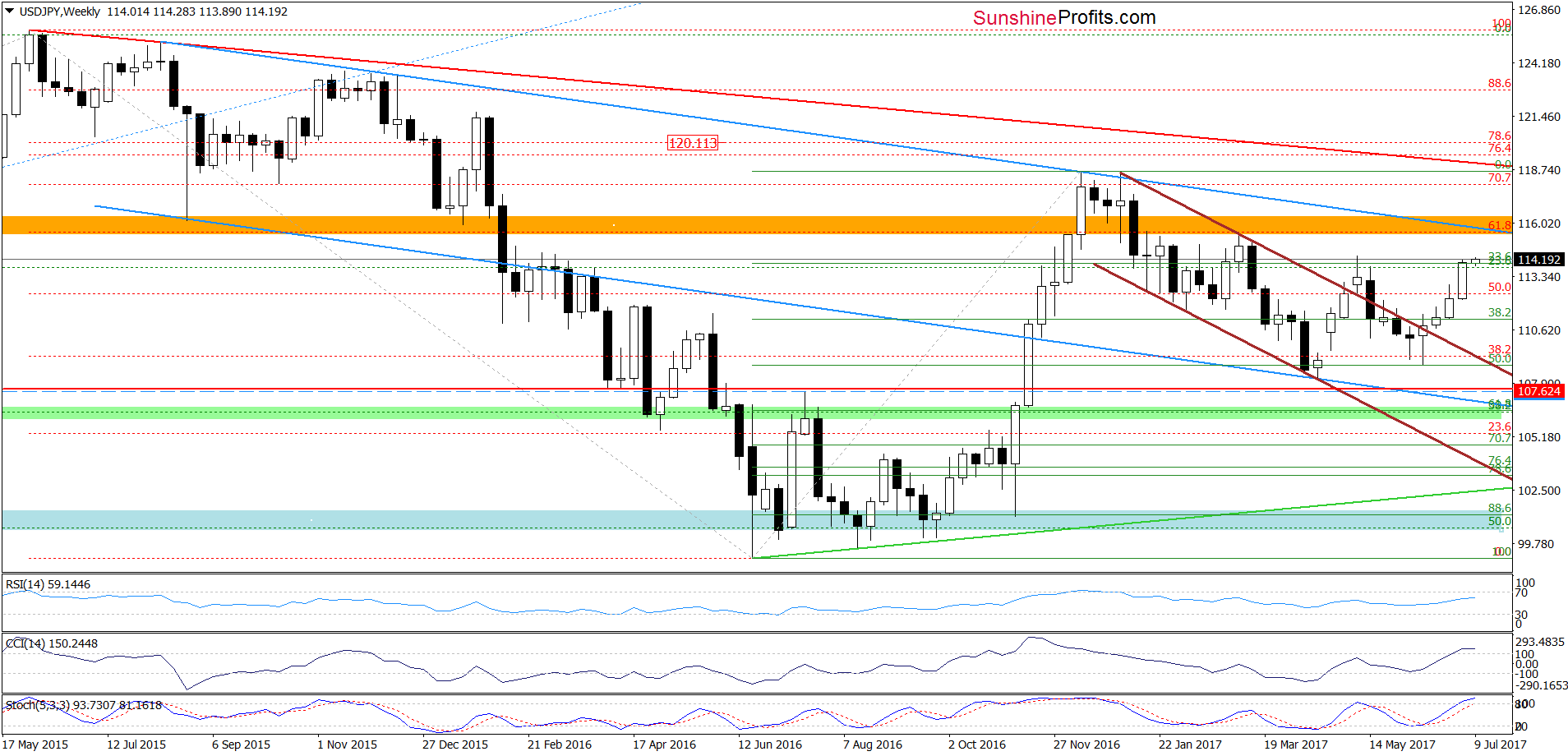Click the 118.740 price axis value
Screen dimensions: 1568x756
click(x=1538, y=170)
